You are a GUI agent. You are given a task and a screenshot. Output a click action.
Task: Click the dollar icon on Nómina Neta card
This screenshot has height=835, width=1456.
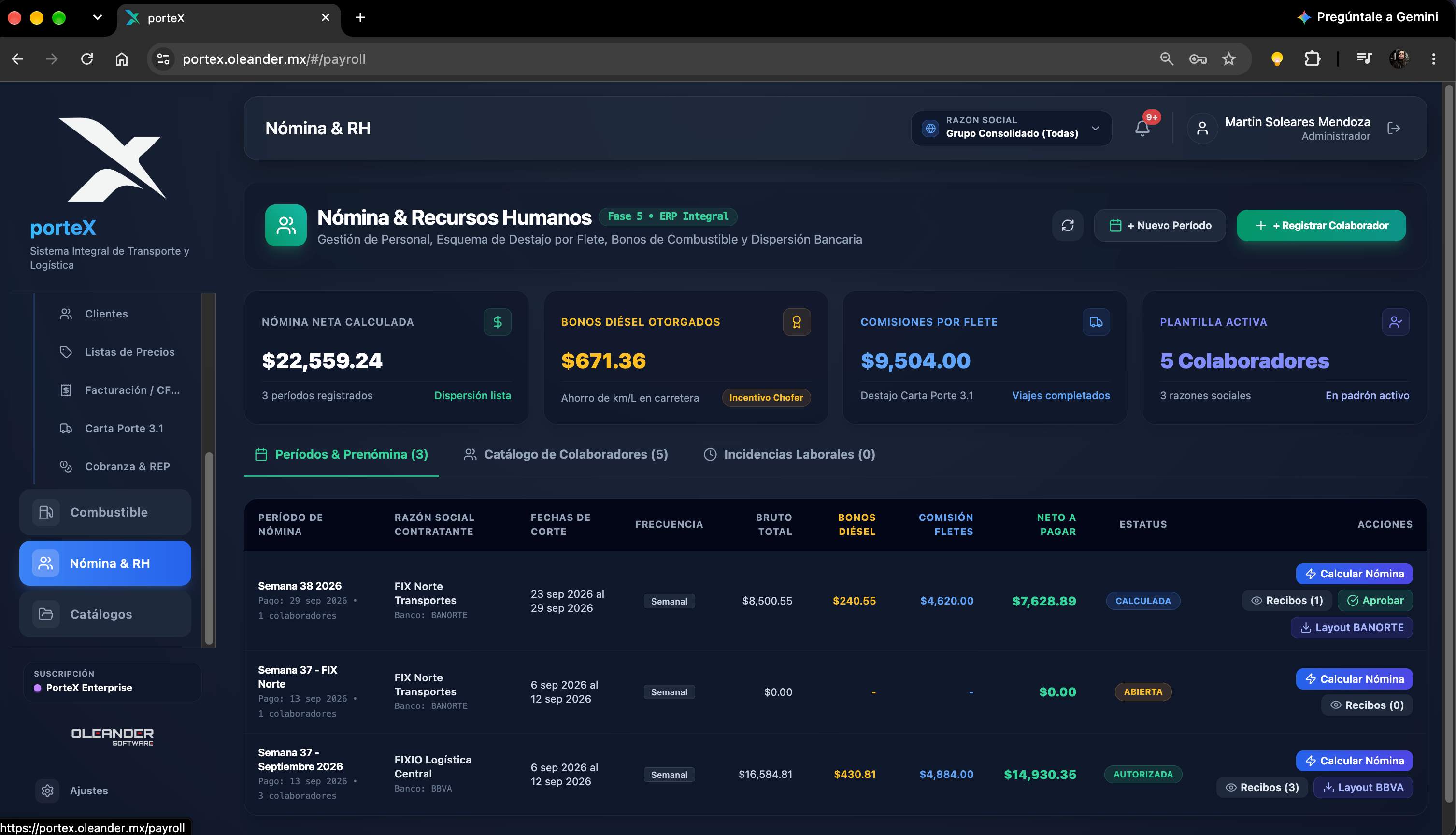[497, 322]
